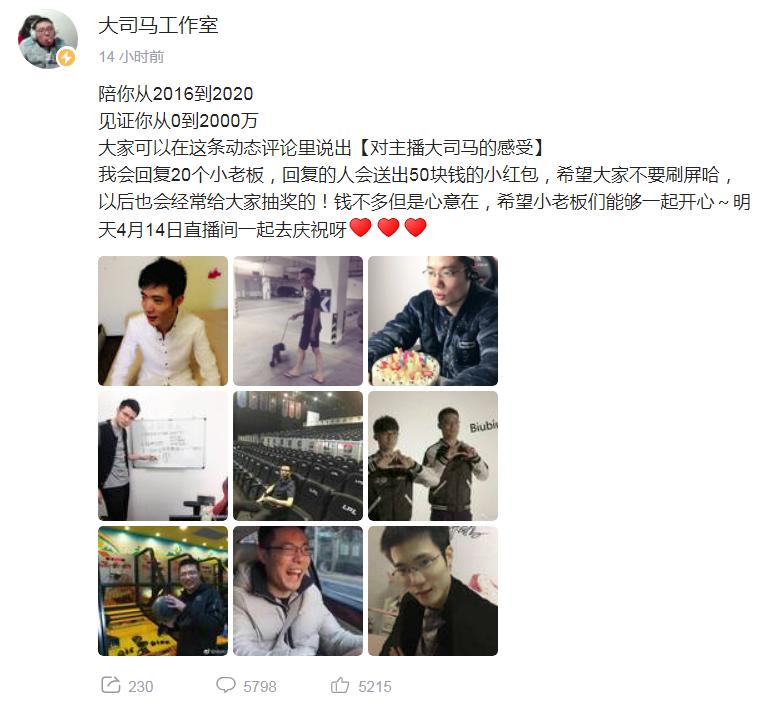
Task: Open the two men heart-gesture photo
Action: 433,456
